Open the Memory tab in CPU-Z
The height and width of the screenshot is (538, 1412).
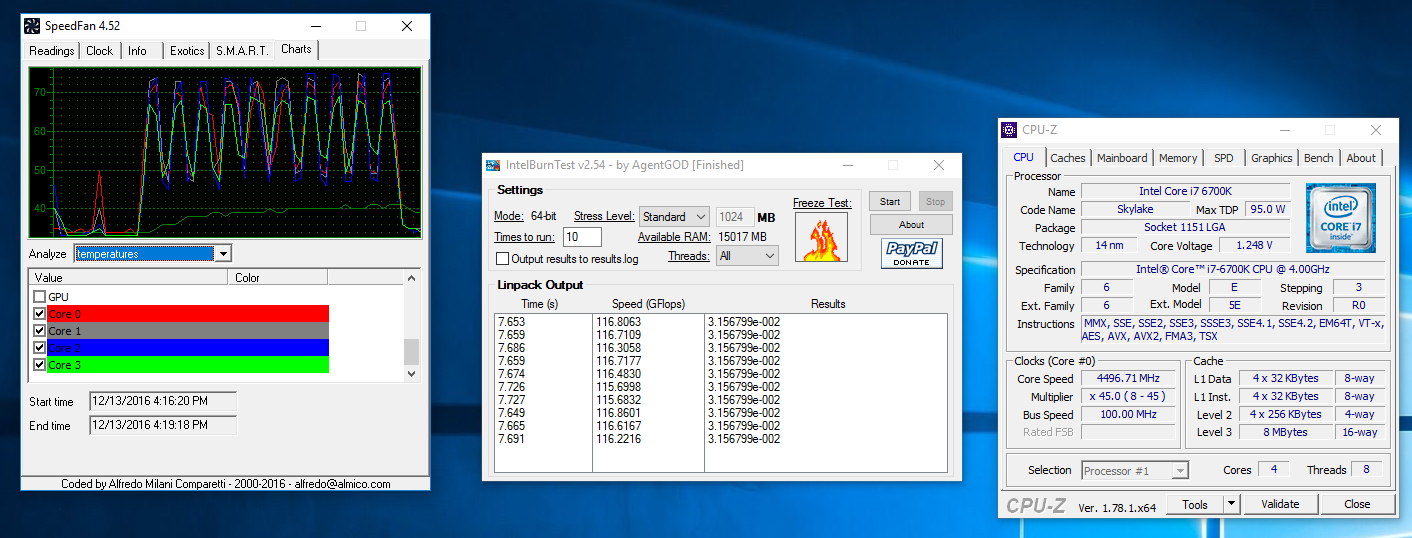(x=1178, y=158)
